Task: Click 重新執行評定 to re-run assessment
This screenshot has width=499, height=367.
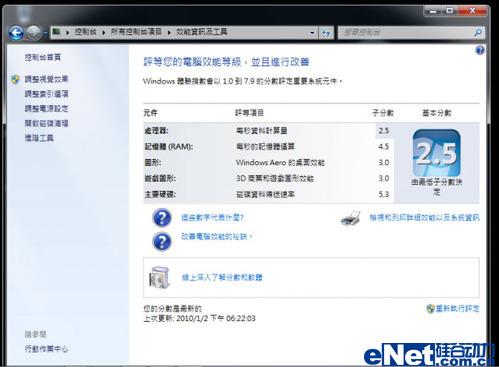Action: pos(458,308)
